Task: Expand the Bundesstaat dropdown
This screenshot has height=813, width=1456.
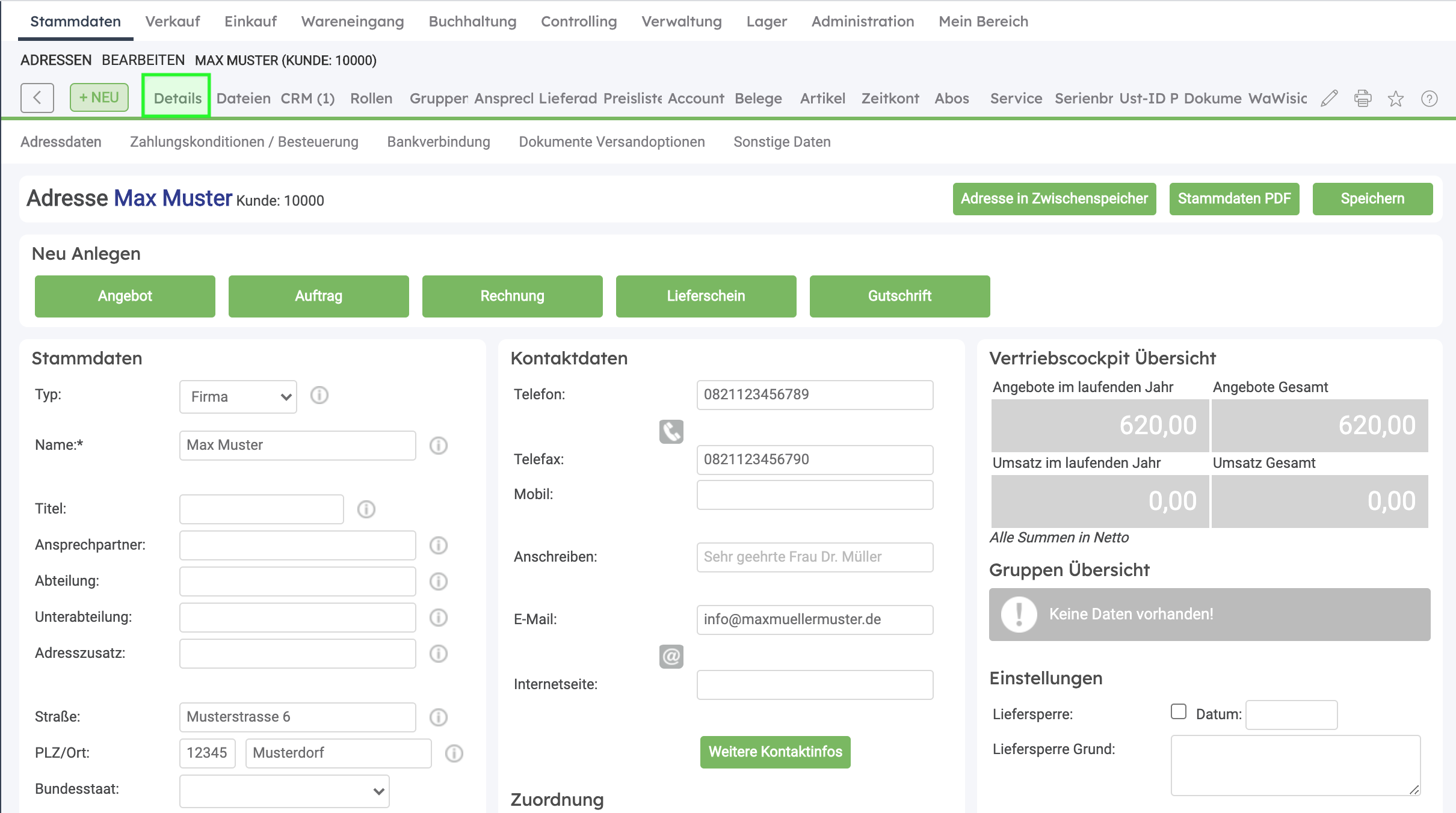Action: (x=284, y=791)
